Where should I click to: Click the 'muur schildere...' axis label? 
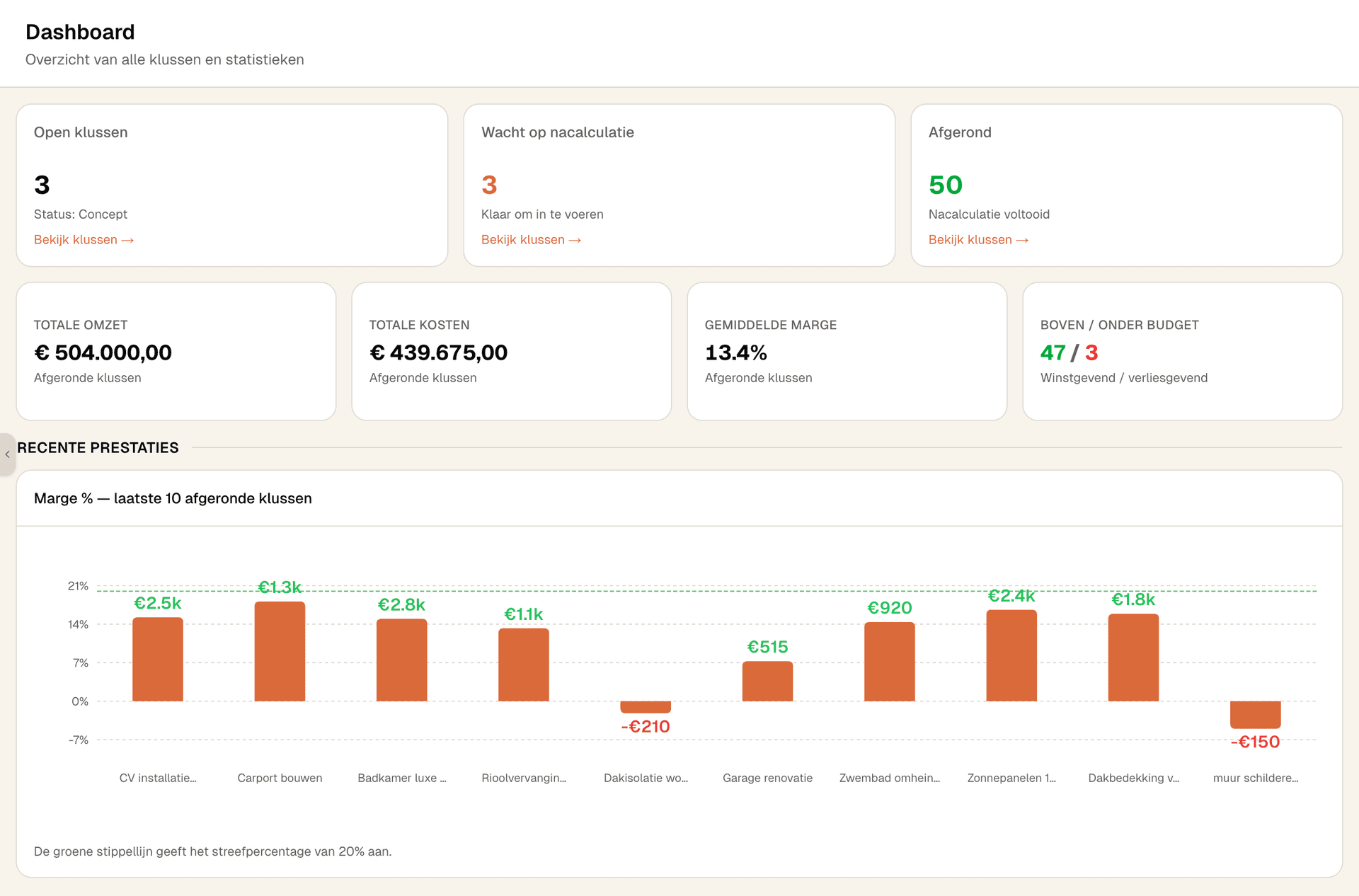click(1256, 778)
